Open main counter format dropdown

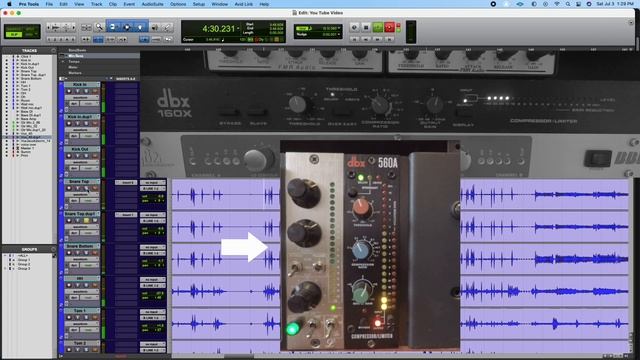click(x=238, y=29)
